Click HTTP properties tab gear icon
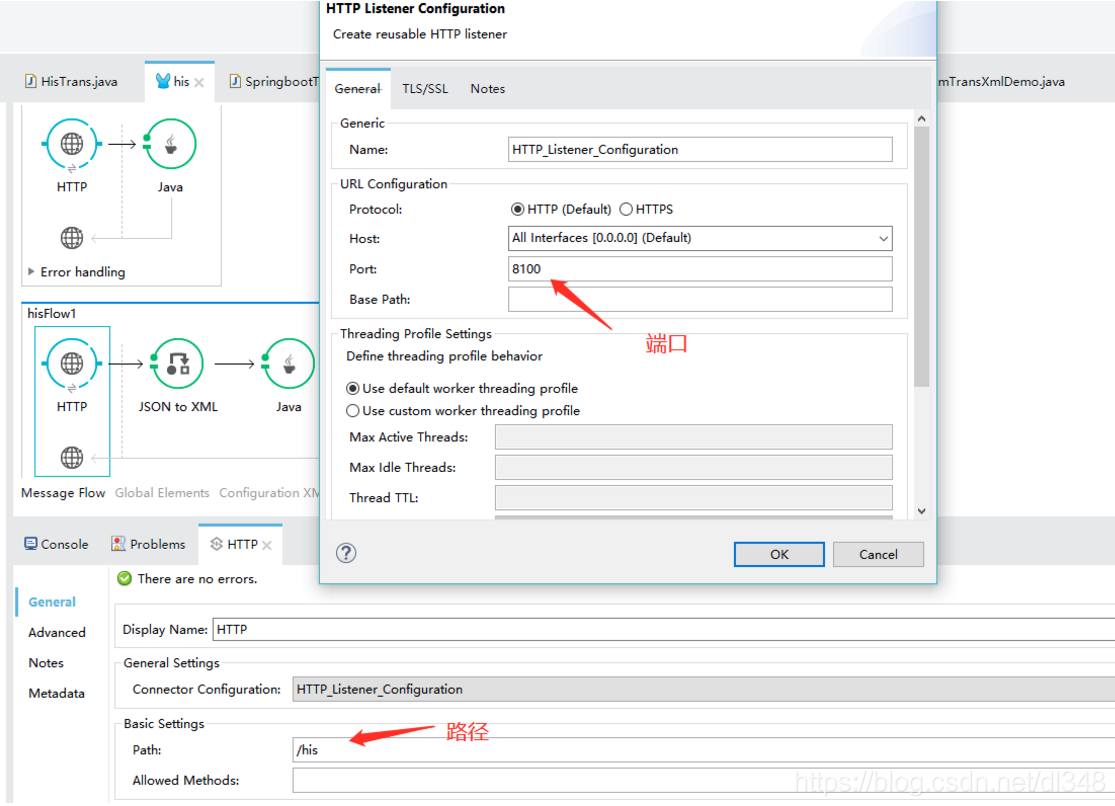Screen dimensions: 1115x806 217,543
